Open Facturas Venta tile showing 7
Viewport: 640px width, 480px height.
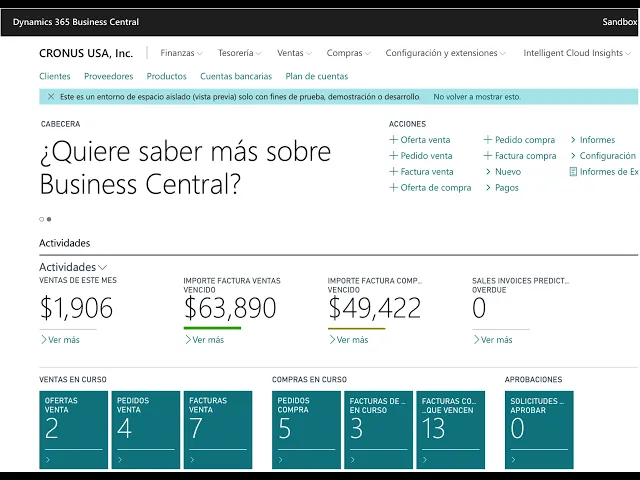pyautogui.click(x=218, y=430)
